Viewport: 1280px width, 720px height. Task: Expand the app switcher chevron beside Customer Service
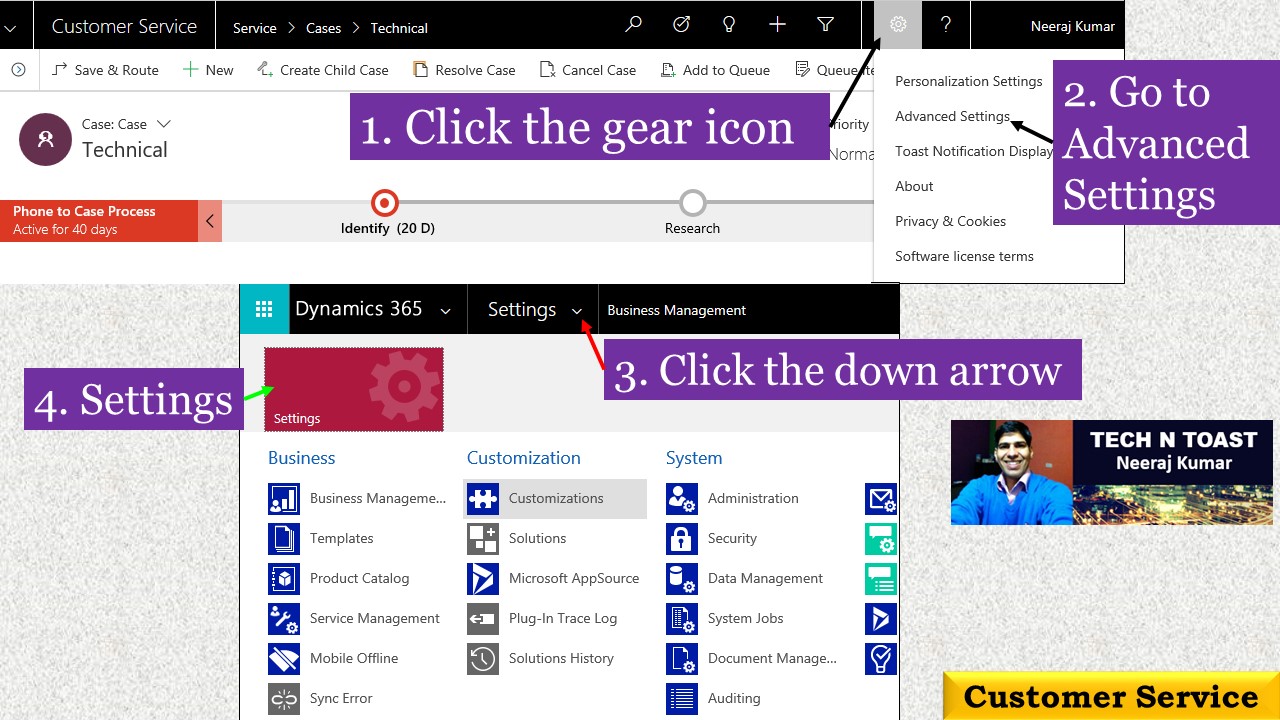click(x=11, y=28)
